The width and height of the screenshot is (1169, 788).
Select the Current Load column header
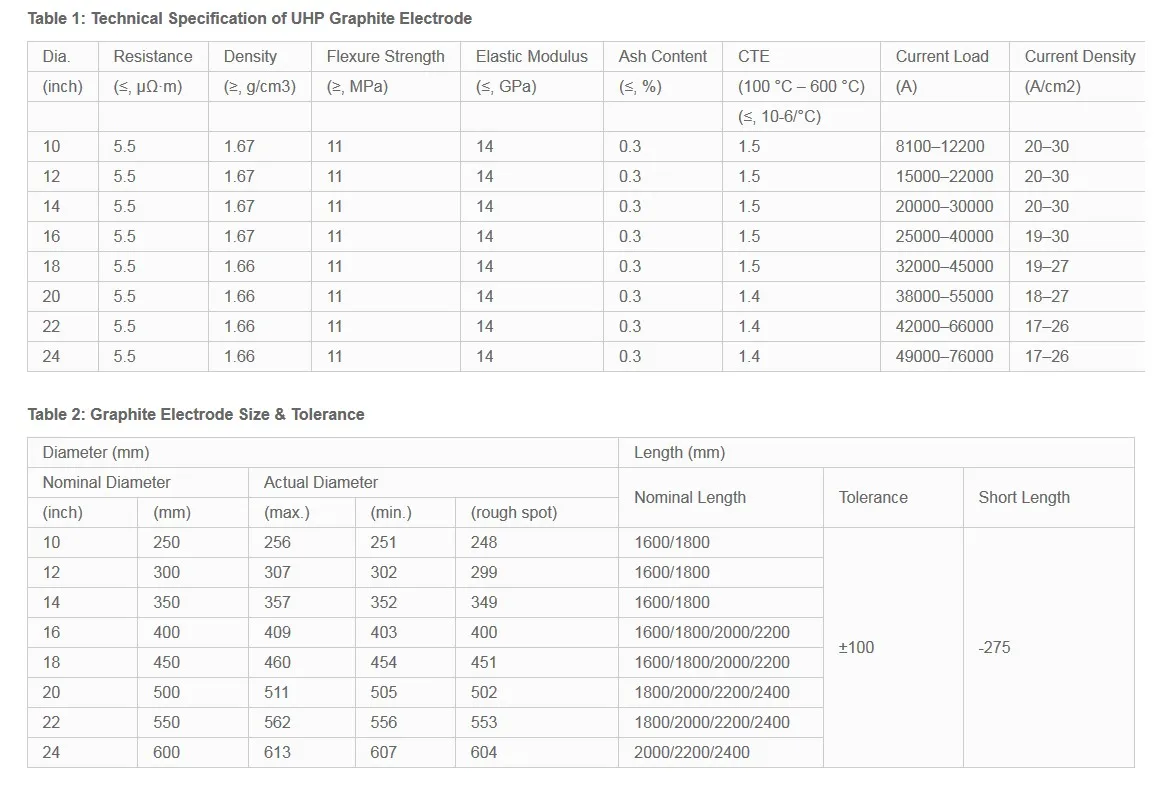(941, 56)
